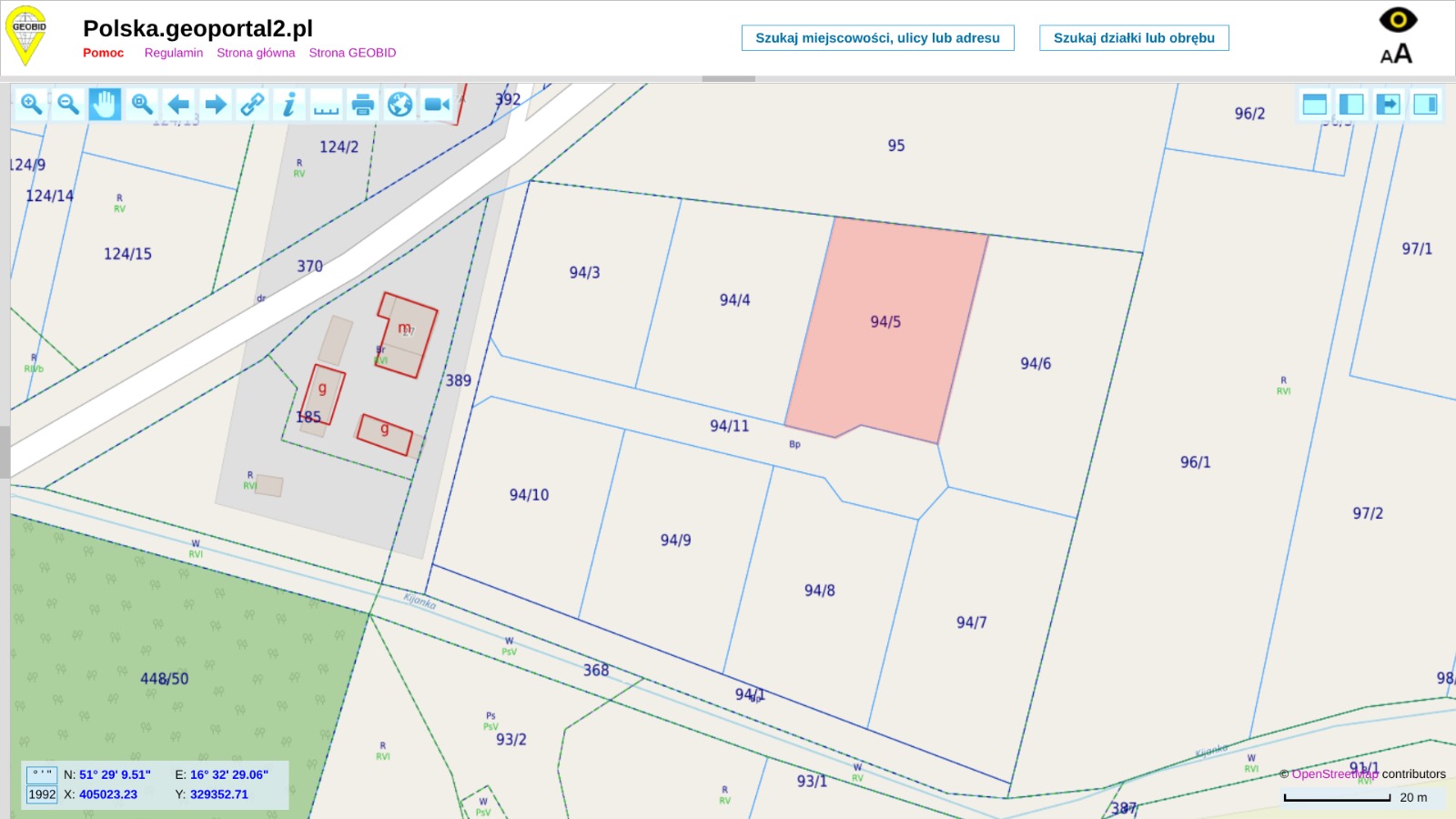The width and height of the screenshot is (1456, 819).
Task: Open the Pomoc menu link
Action: tap(103, 53)
